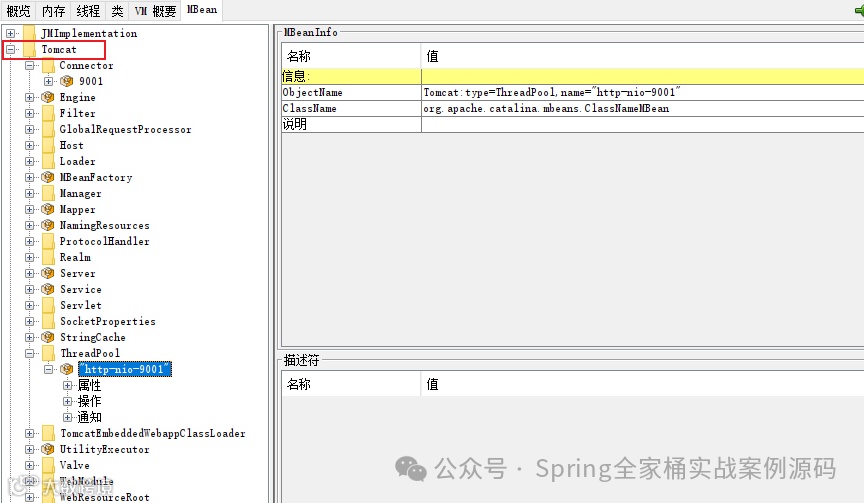Select the ProtocolHandler tree item

(x=105, y=241)
